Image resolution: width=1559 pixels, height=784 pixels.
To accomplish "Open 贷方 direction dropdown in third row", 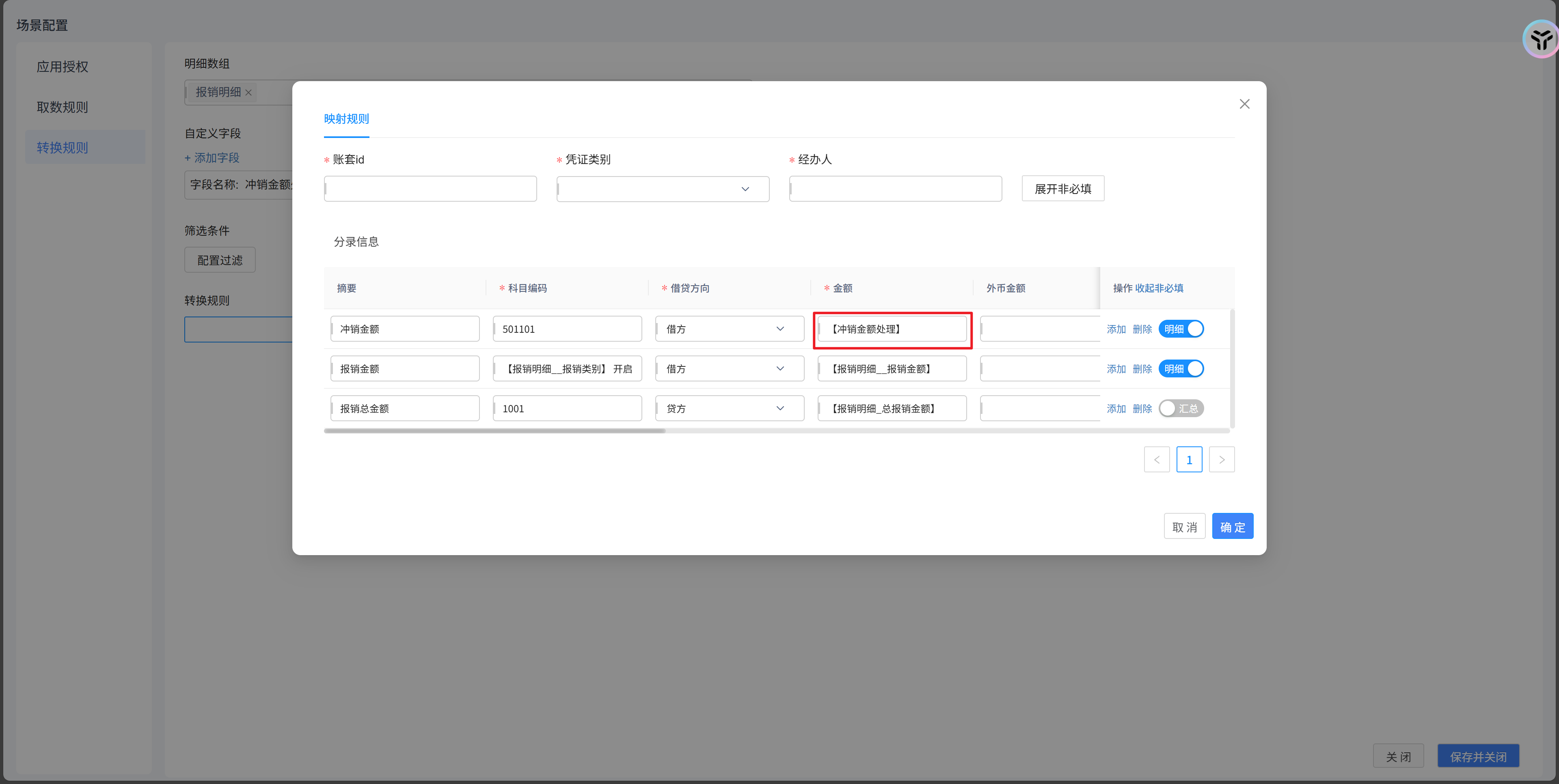I will tap(729, 409).
